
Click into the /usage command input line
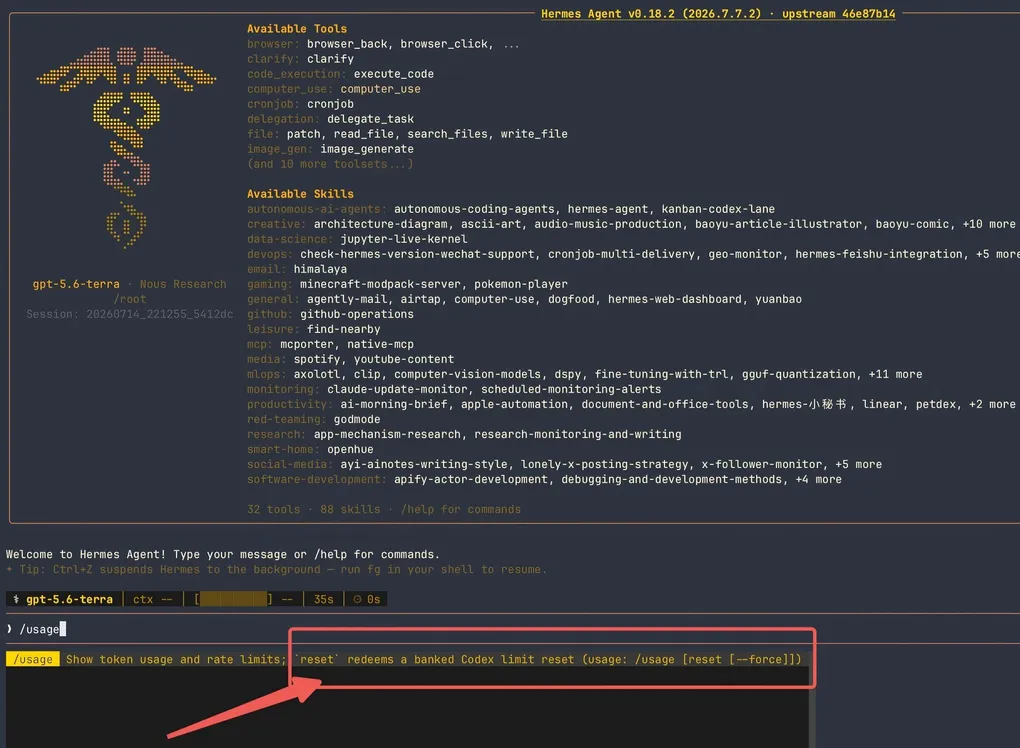pyautogui.click(x=510, y=629)
